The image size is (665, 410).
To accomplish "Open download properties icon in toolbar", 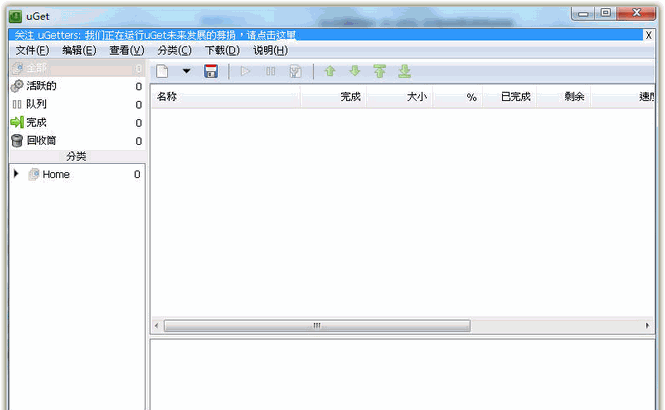I will click(296, 71).
